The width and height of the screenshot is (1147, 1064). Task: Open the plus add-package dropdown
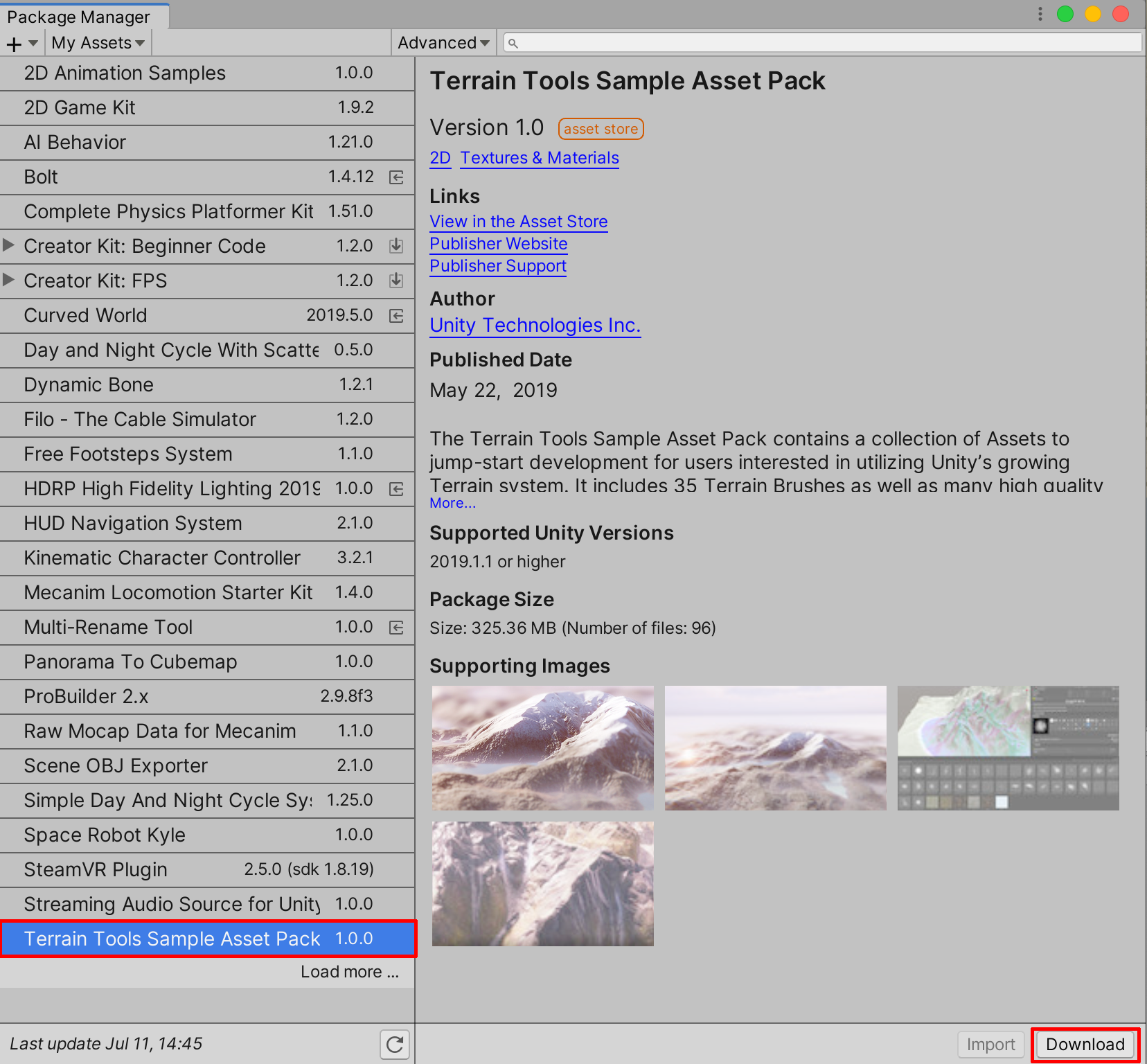tap(22, 44)
